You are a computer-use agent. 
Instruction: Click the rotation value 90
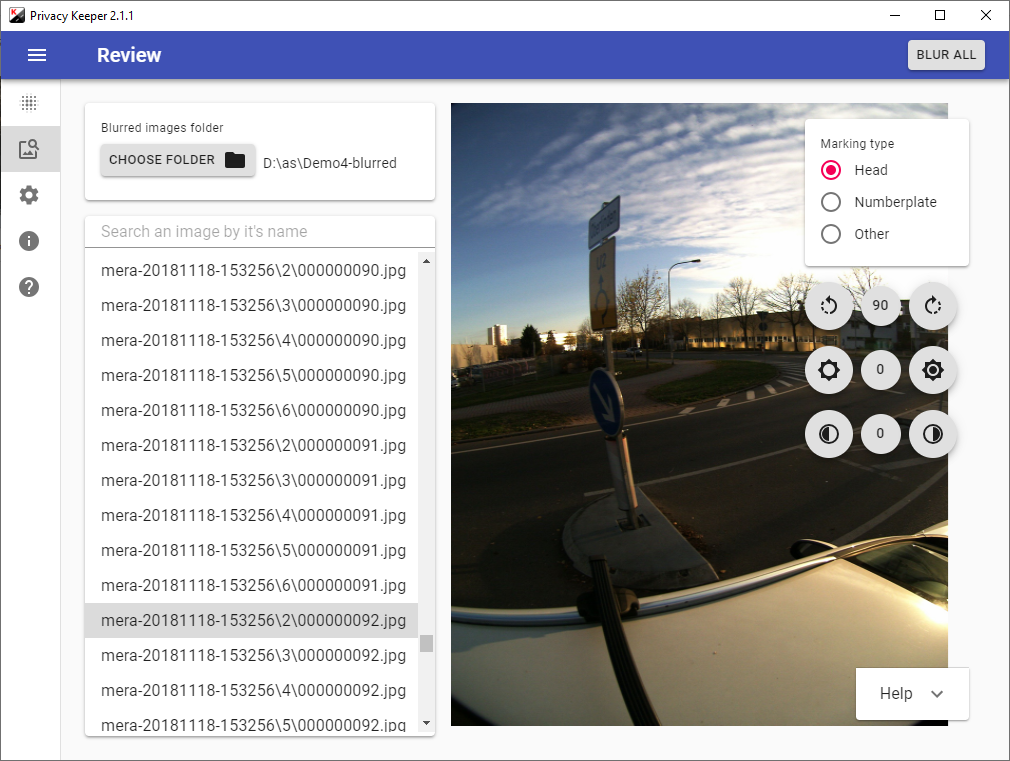[x=881, y=305]
